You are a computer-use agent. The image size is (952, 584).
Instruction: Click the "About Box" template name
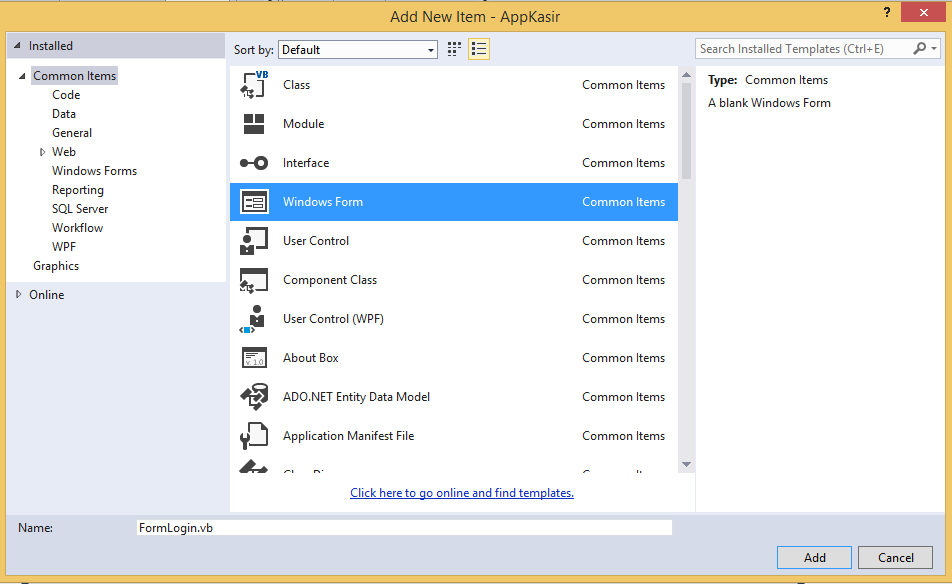coord(310,358)
